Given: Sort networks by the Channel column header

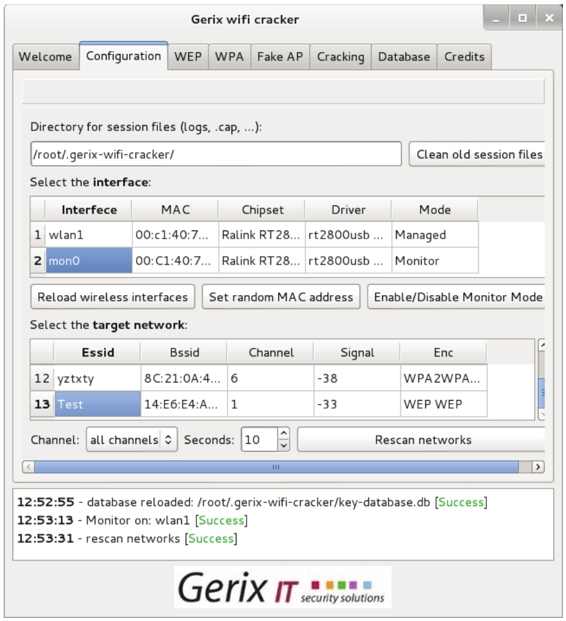Looking at the screenshot, I should click(x=271, y=352).
